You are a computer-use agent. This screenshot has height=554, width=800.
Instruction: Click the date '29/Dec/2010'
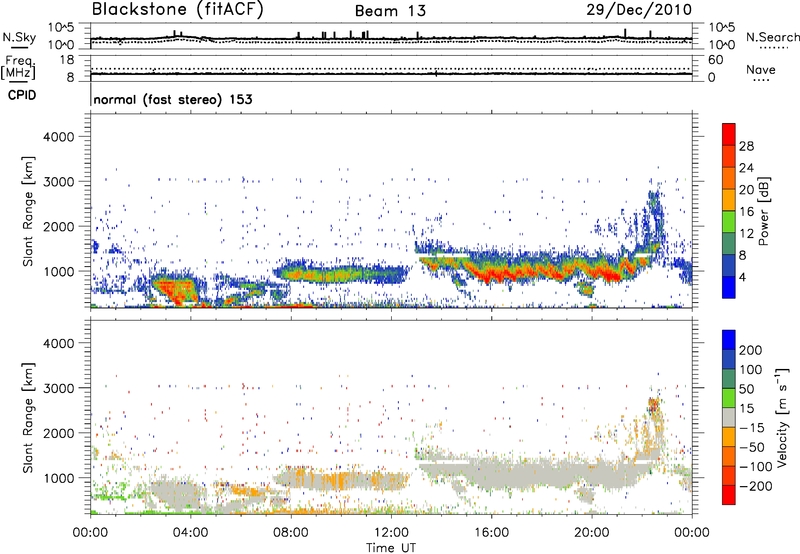(x=639, y=10)
